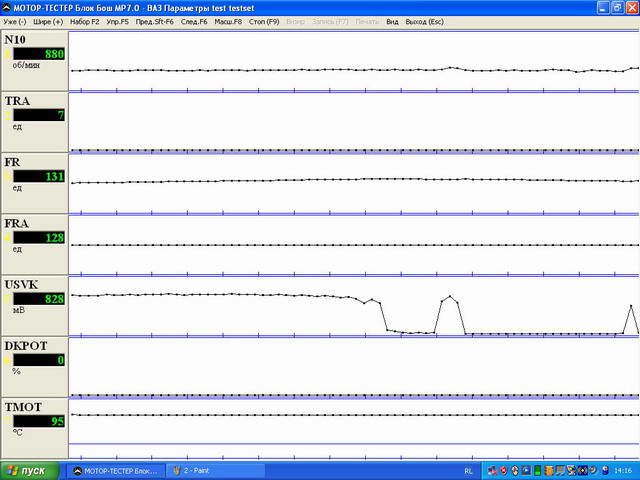Click the FR value display 131
This screenshot has width=640, height=480.
point(39,176)
